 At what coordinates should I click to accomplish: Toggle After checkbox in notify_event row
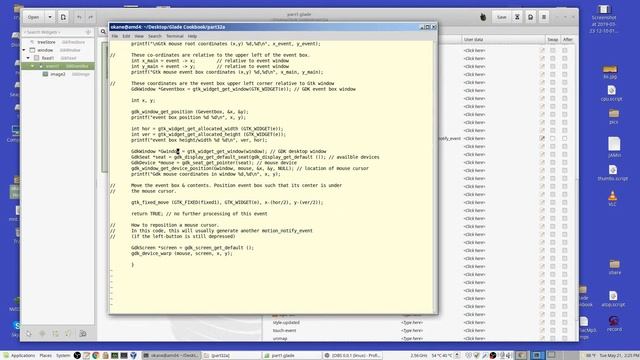[x=564, y=138]
